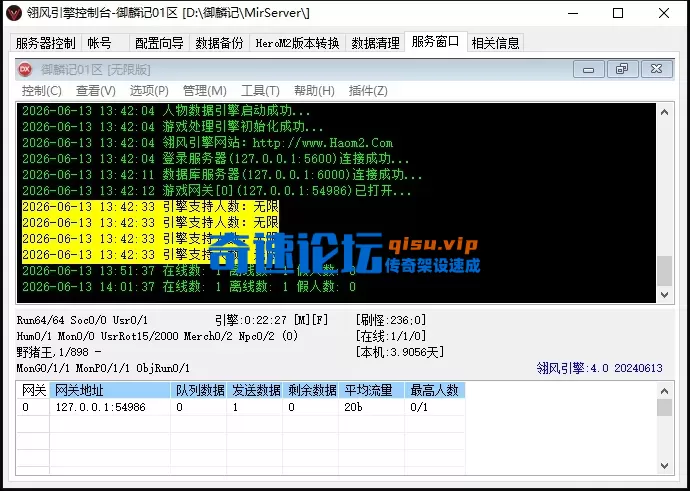This screenshot has height=491, width=690.
Task: Select the 服务窗口 tab
Action: coord(435,41)
